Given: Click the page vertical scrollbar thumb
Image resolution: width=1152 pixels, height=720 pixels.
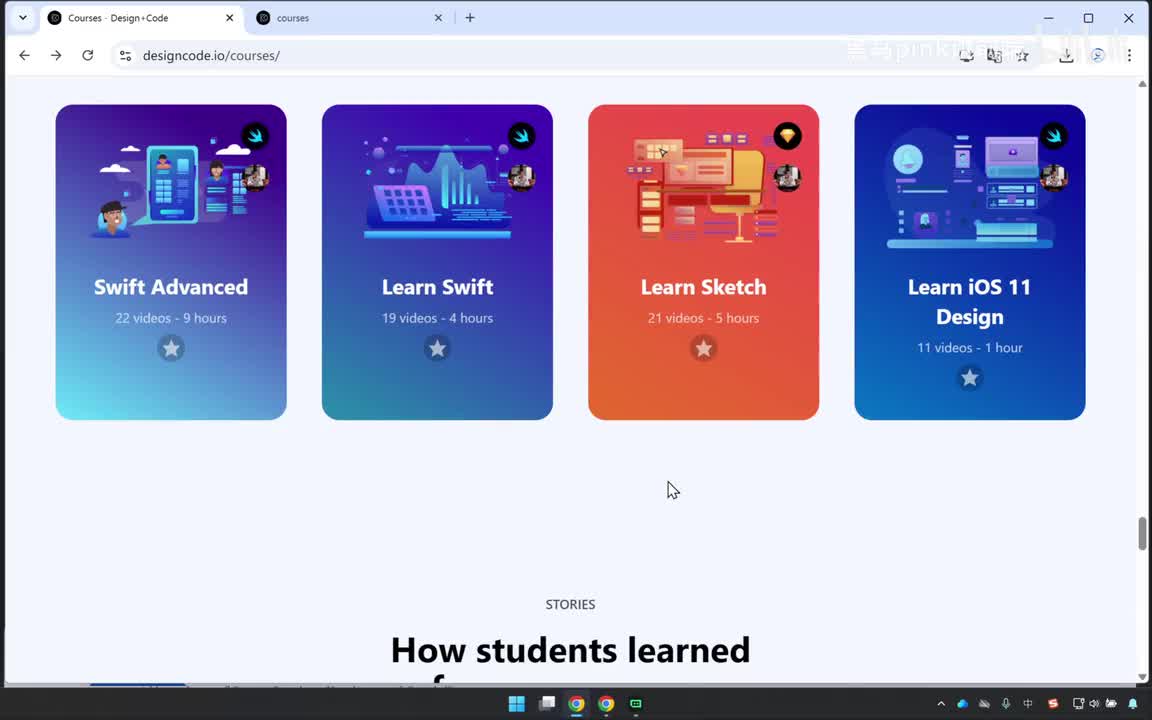Looking at the screenshot, I should pyautogui.click(x=1142, y=533).
